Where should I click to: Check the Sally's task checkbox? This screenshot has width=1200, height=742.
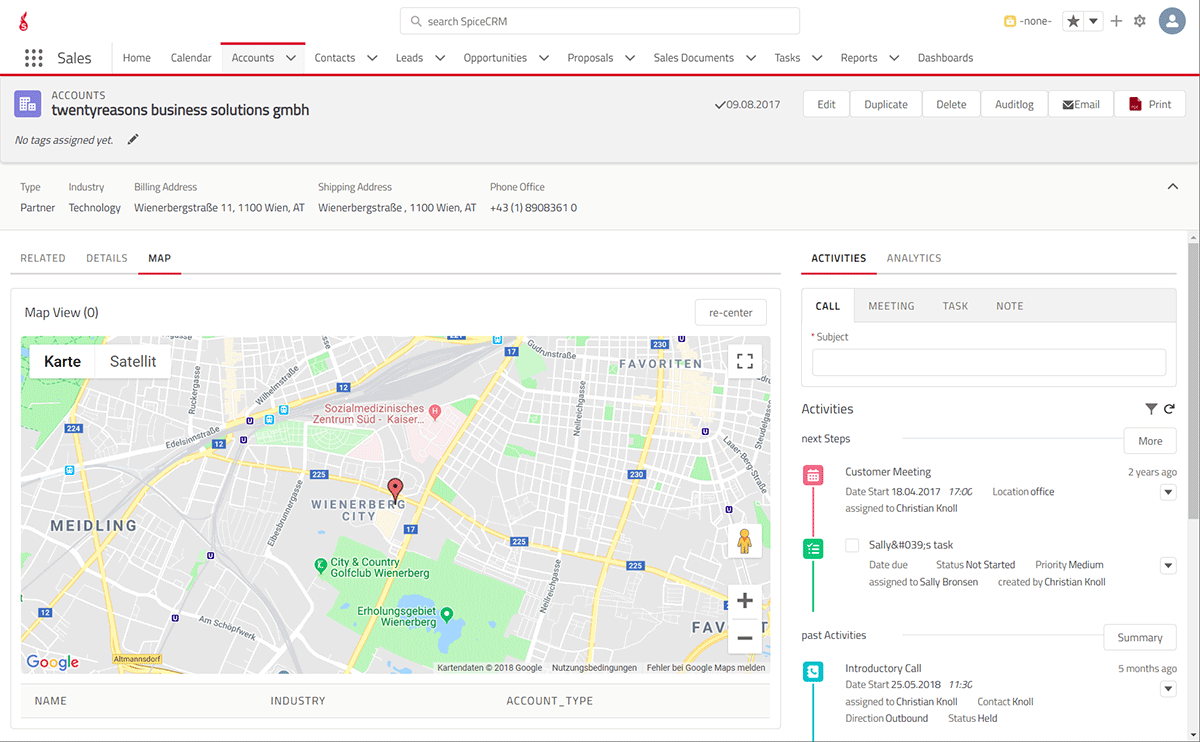[x=852, y=545]
